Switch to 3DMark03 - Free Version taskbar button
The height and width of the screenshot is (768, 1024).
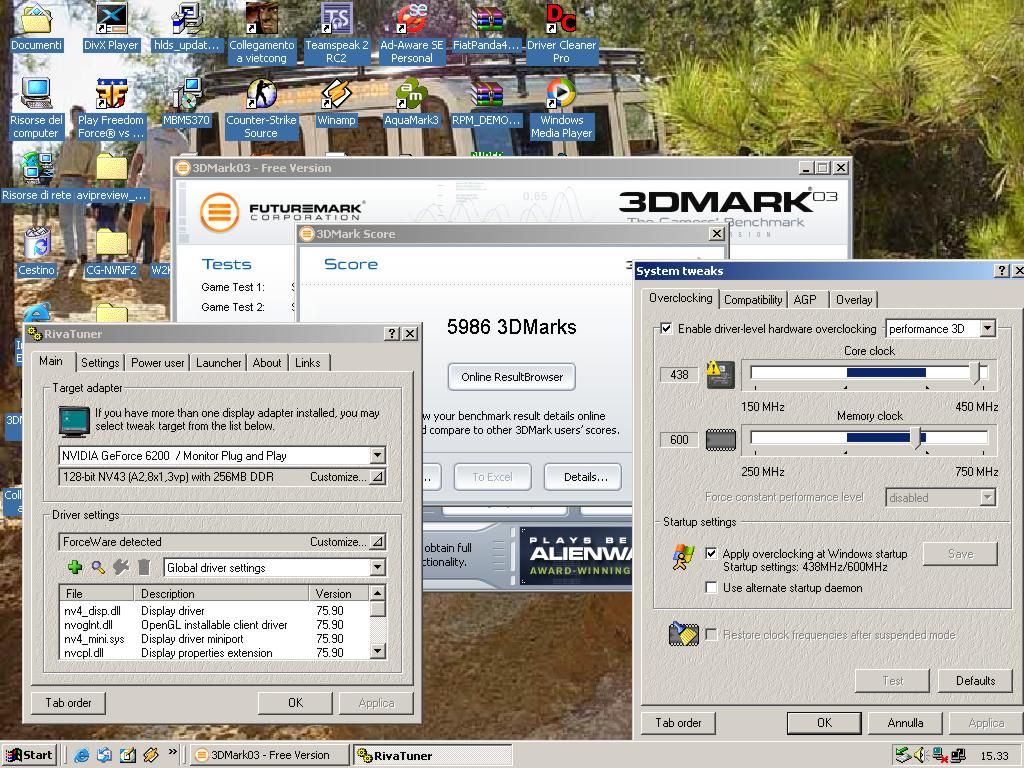click(x=270, y=755)
